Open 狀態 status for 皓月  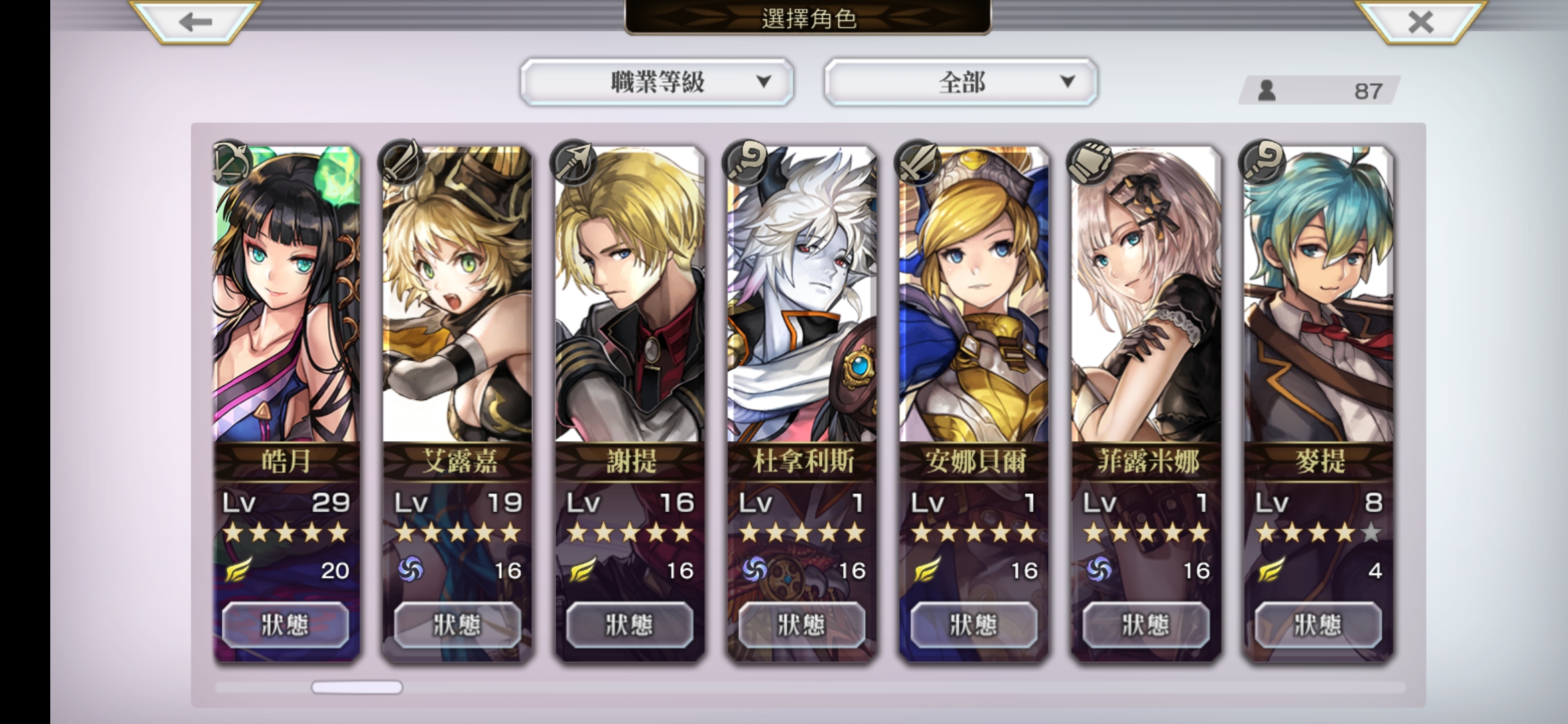(285, 625)
